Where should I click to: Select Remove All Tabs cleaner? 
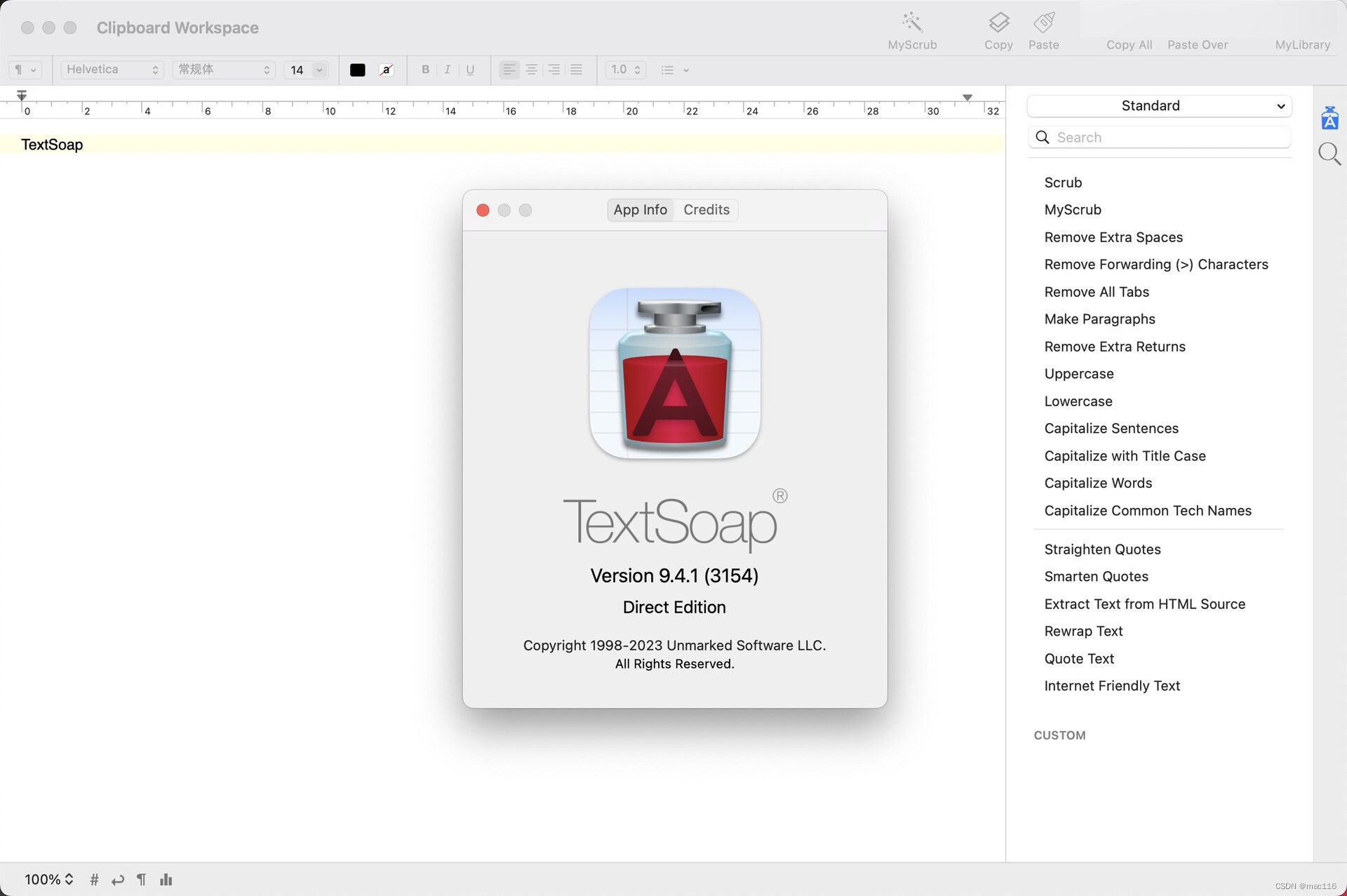click(1097, 292)
